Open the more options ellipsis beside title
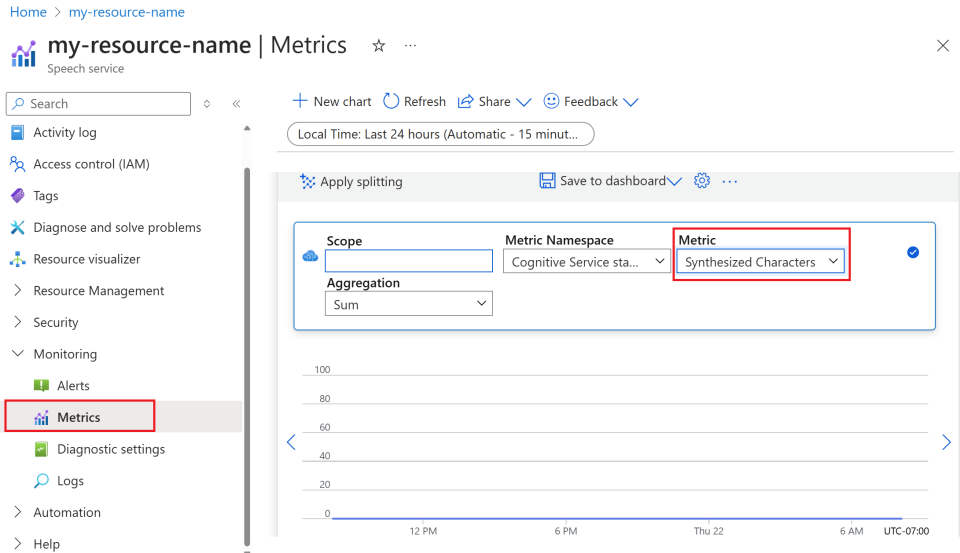 tap(410, 46)
